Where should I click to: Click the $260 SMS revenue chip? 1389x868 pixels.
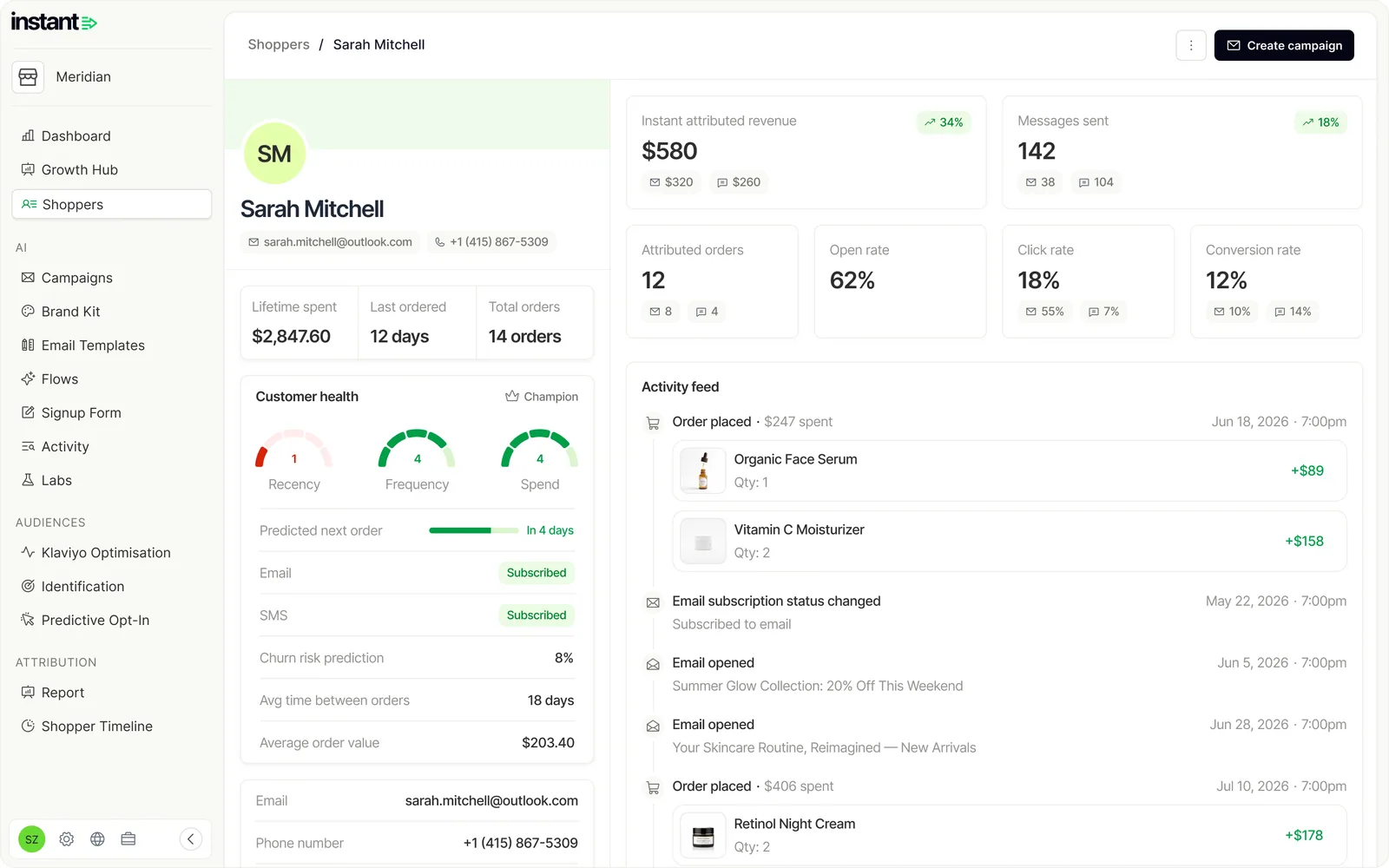[739, 182]
